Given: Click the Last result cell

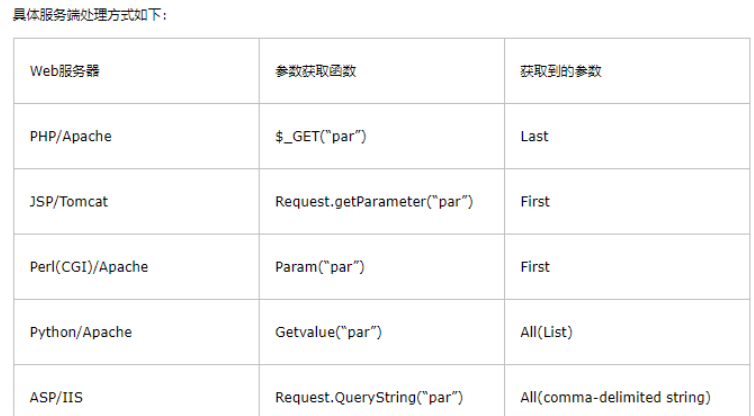Looking at the screenshot, I should (534, 136).
